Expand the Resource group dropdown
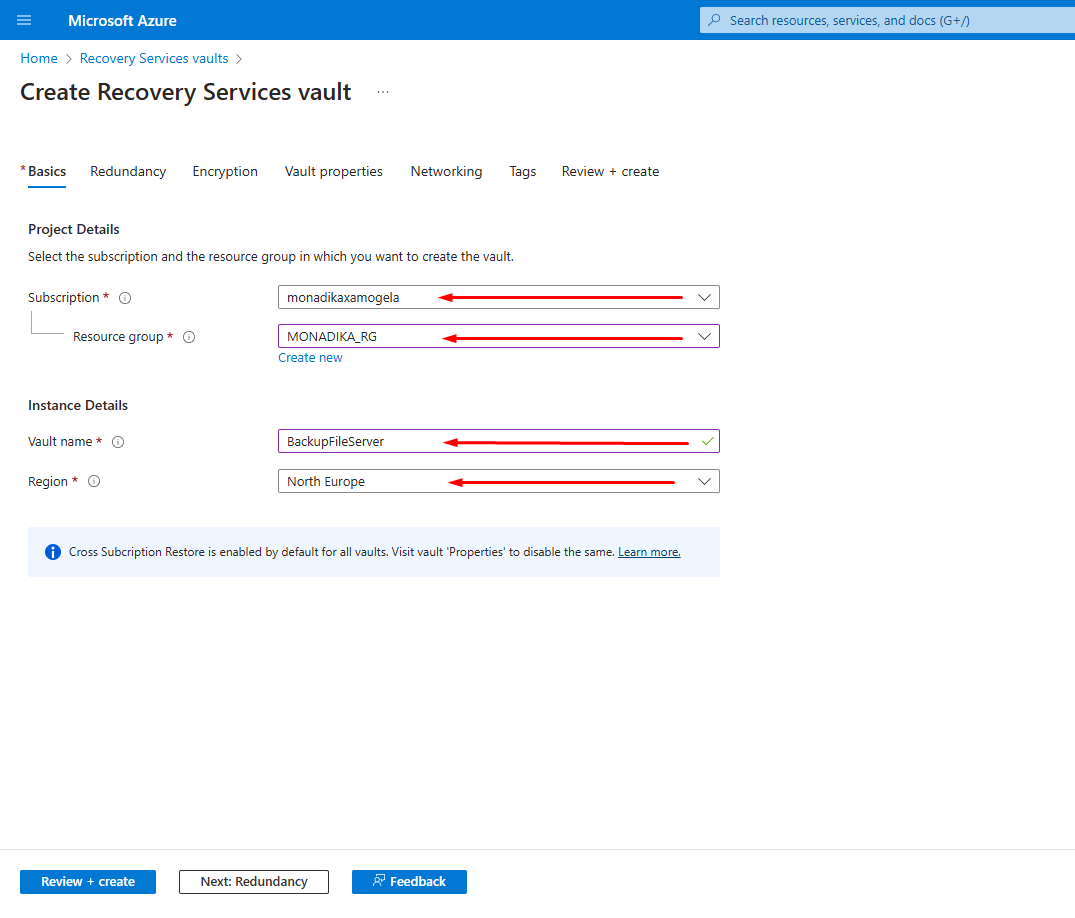This screenshot has height=918, width=1075. [x=704, y=337]
